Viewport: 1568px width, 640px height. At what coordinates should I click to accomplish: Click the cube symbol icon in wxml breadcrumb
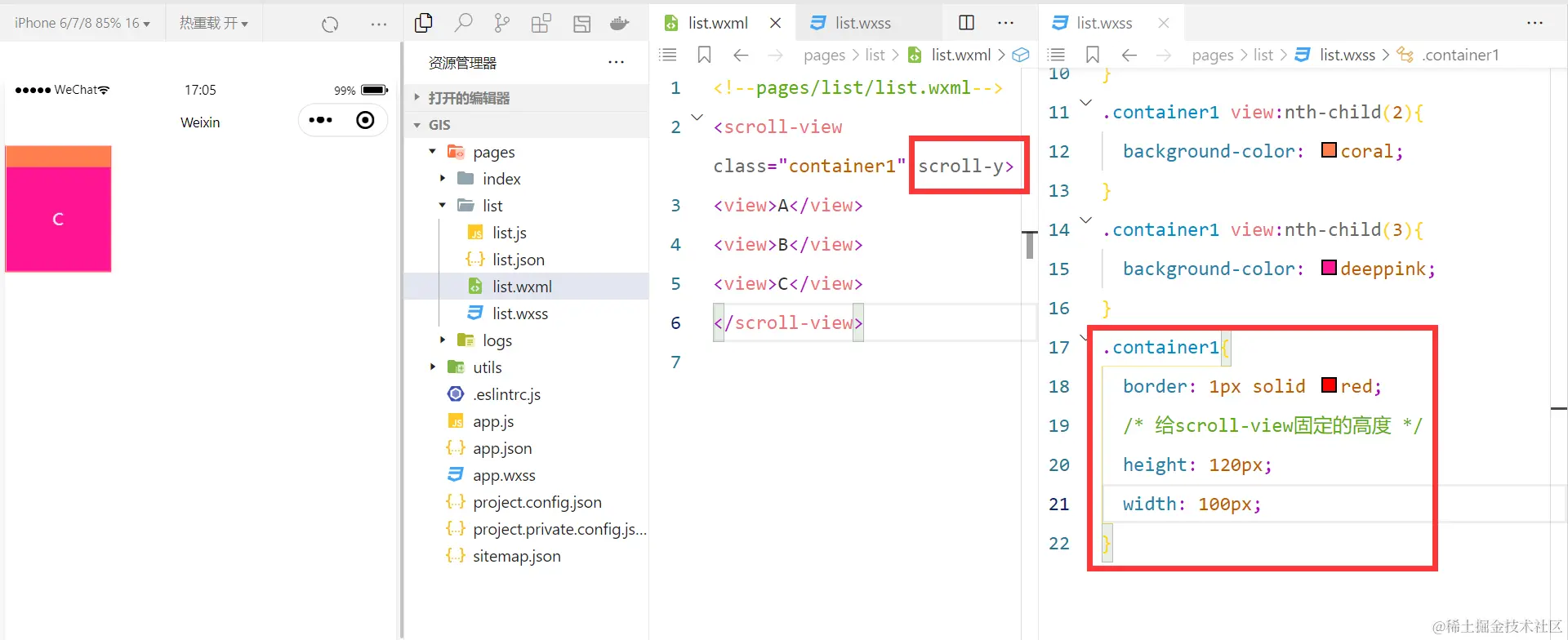(1021, 55)
